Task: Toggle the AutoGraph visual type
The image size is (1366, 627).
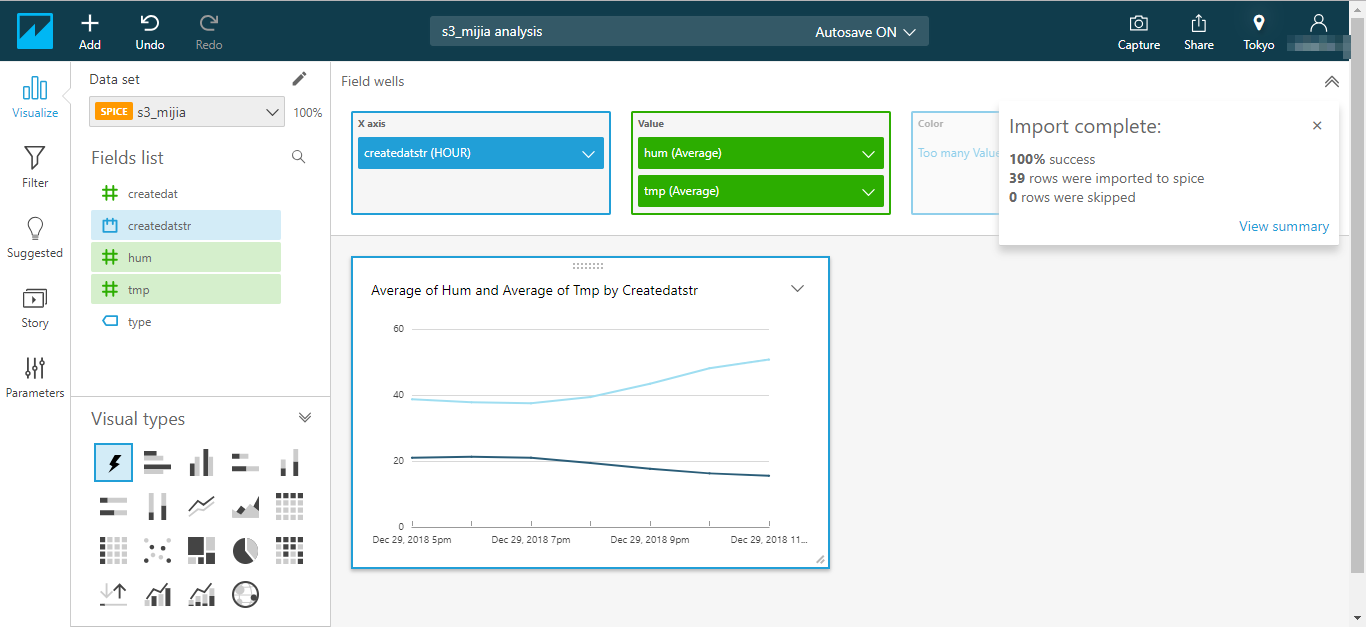Action: pyautogui.click(x=113, y=462)
